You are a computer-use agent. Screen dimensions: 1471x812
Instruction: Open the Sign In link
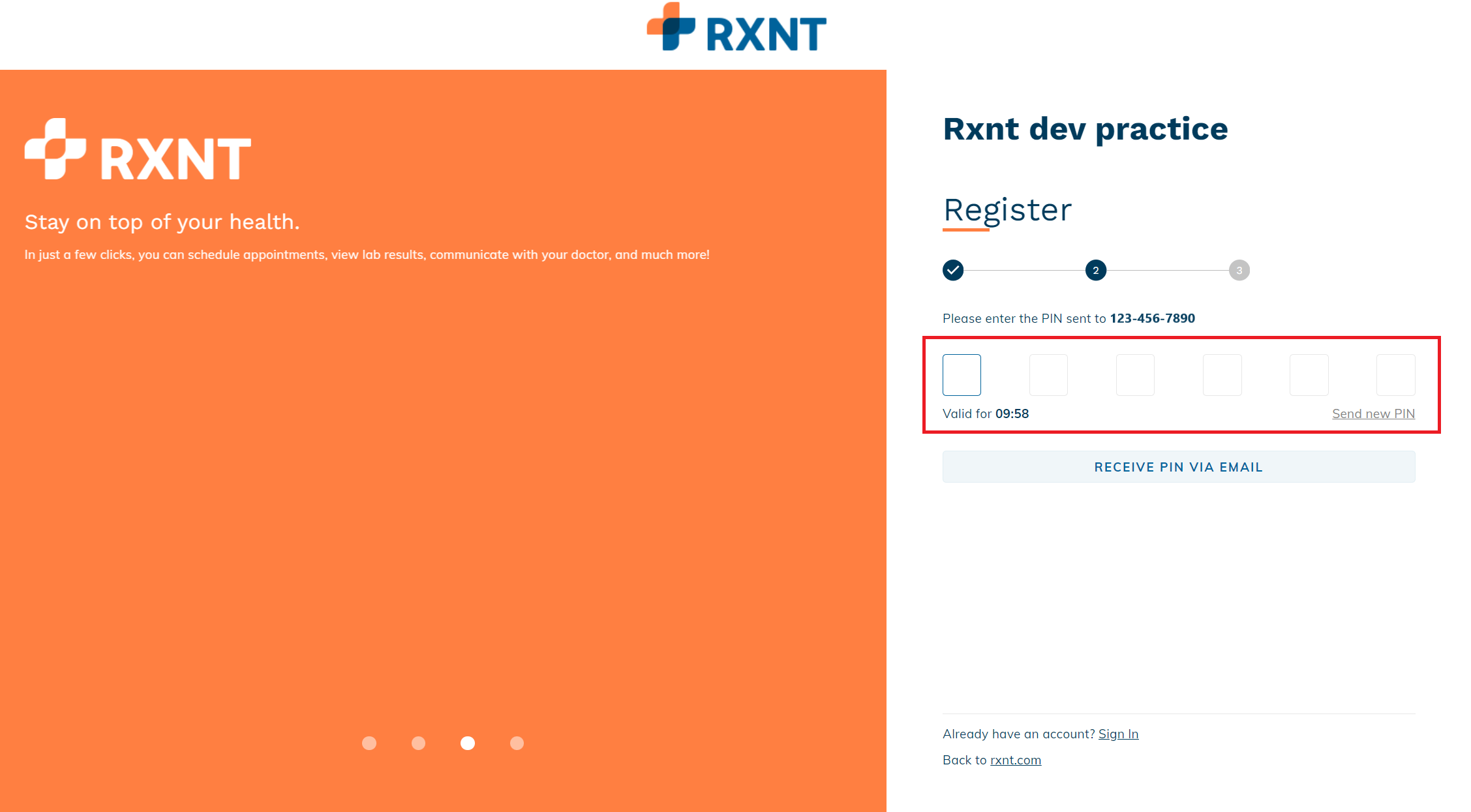1118,734
